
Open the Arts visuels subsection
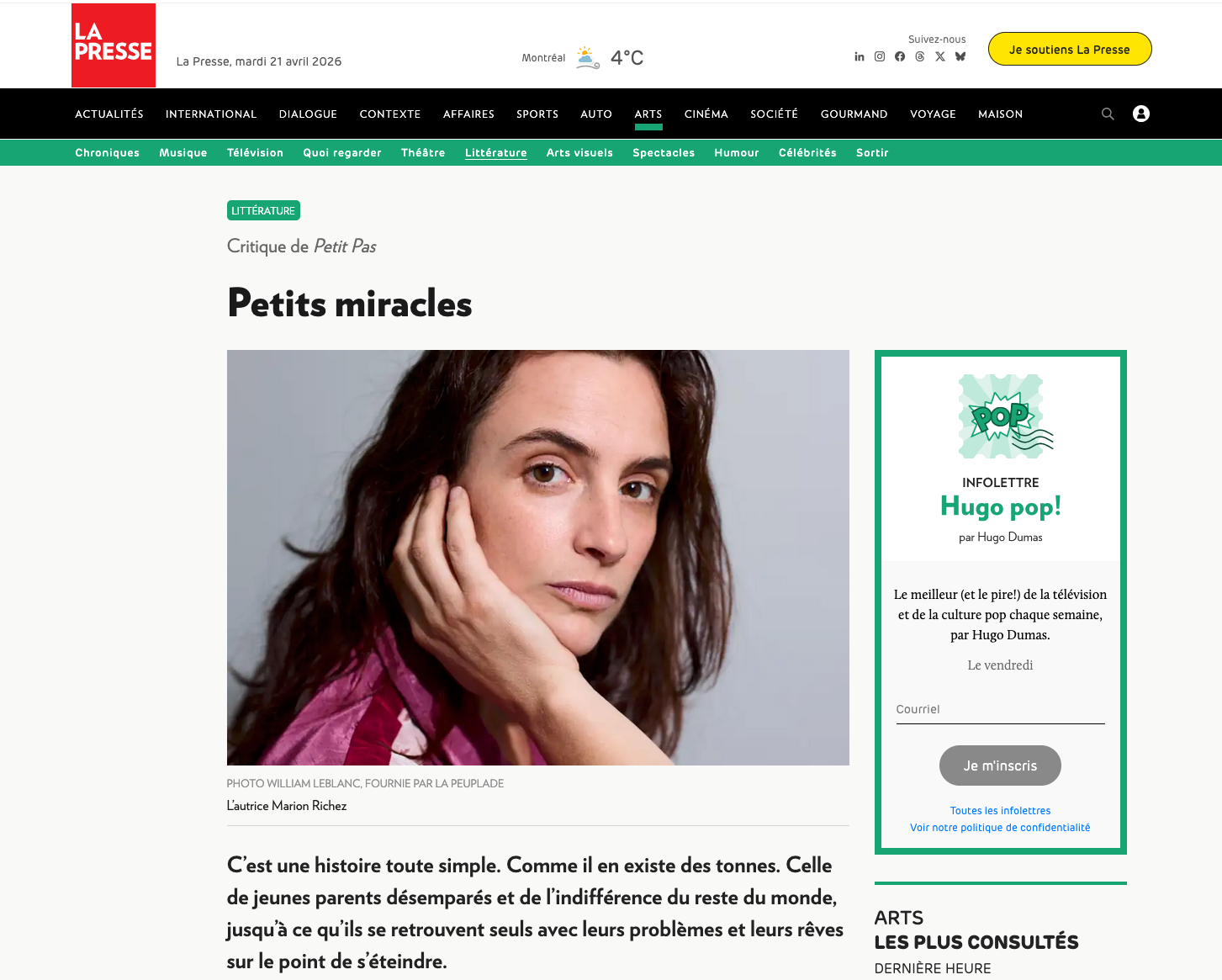[x=579, y=153]
